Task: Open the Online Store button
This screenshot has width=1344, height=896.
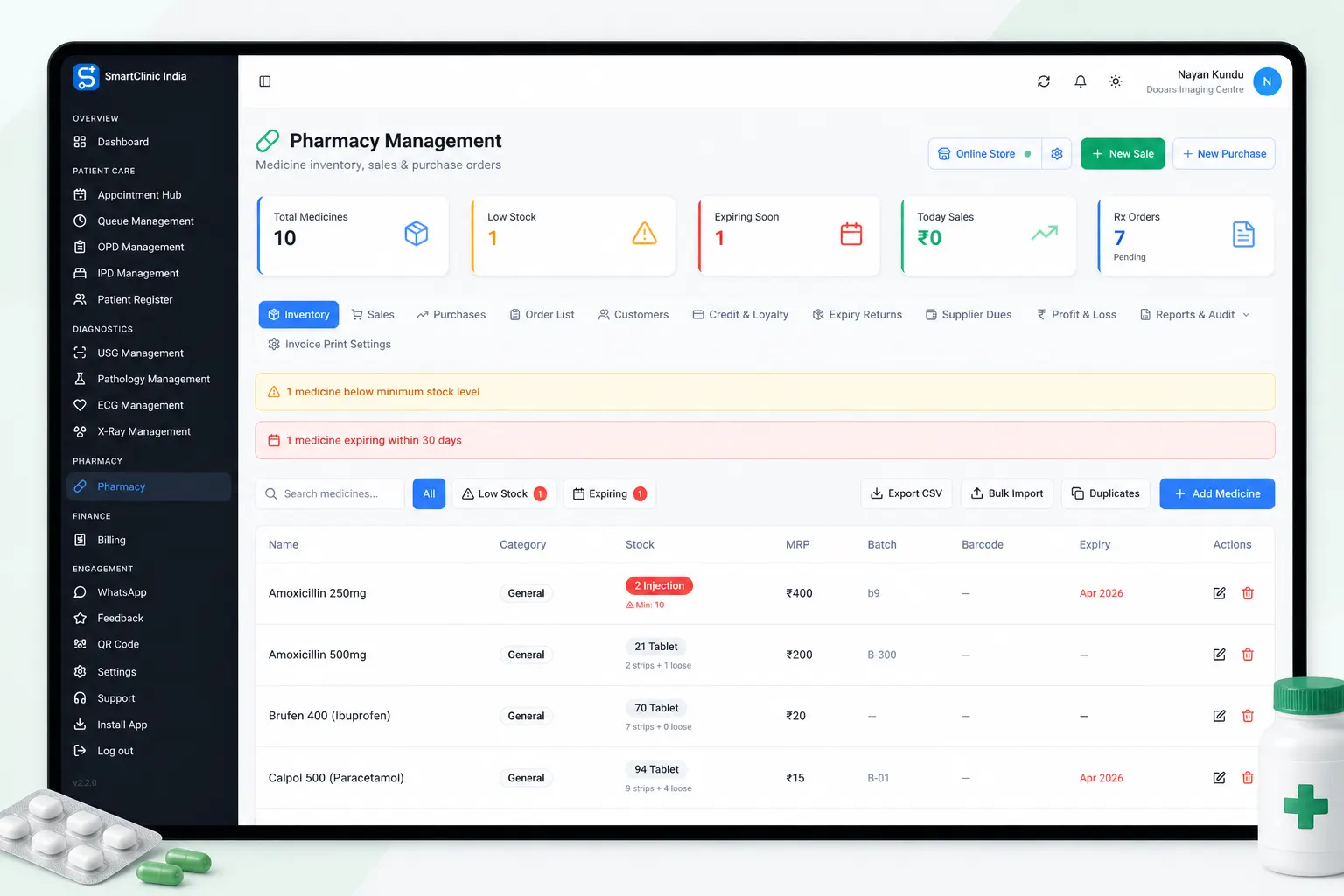Action: point(985,154)
